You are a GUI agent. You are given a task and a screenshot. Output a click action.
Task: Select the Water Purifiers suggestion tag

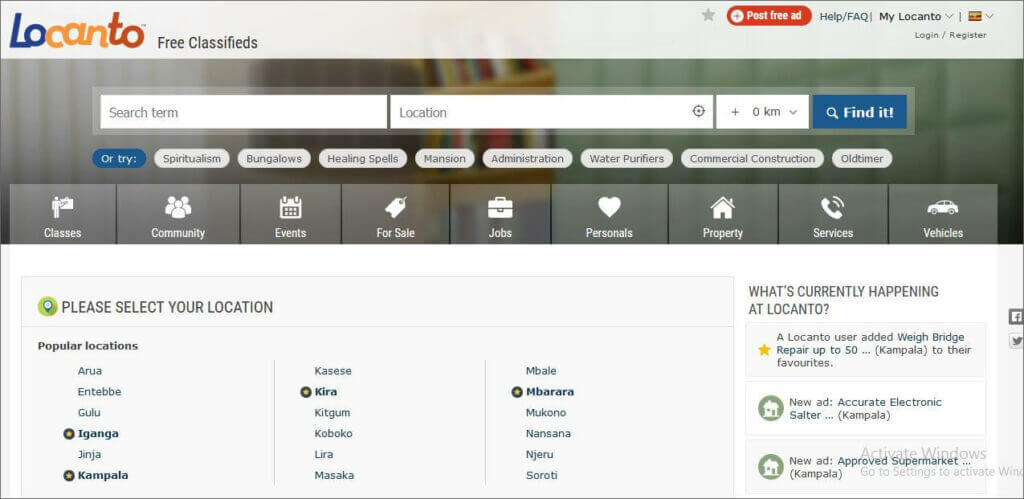coord(626,159)
